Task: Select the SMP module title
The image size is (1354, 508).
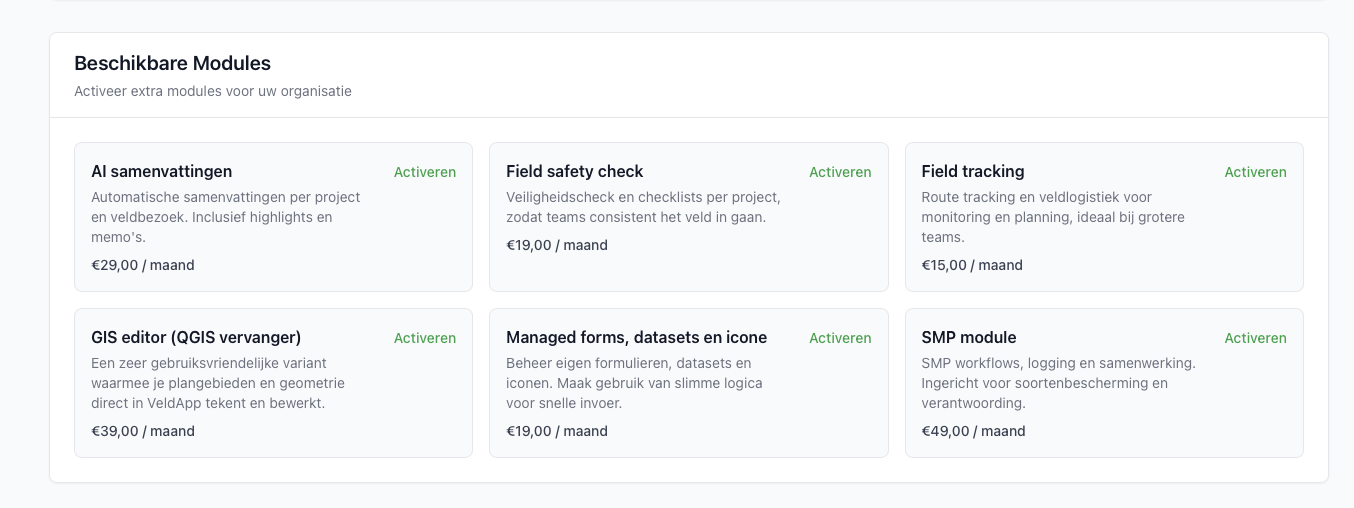Action: click(968, 337)
